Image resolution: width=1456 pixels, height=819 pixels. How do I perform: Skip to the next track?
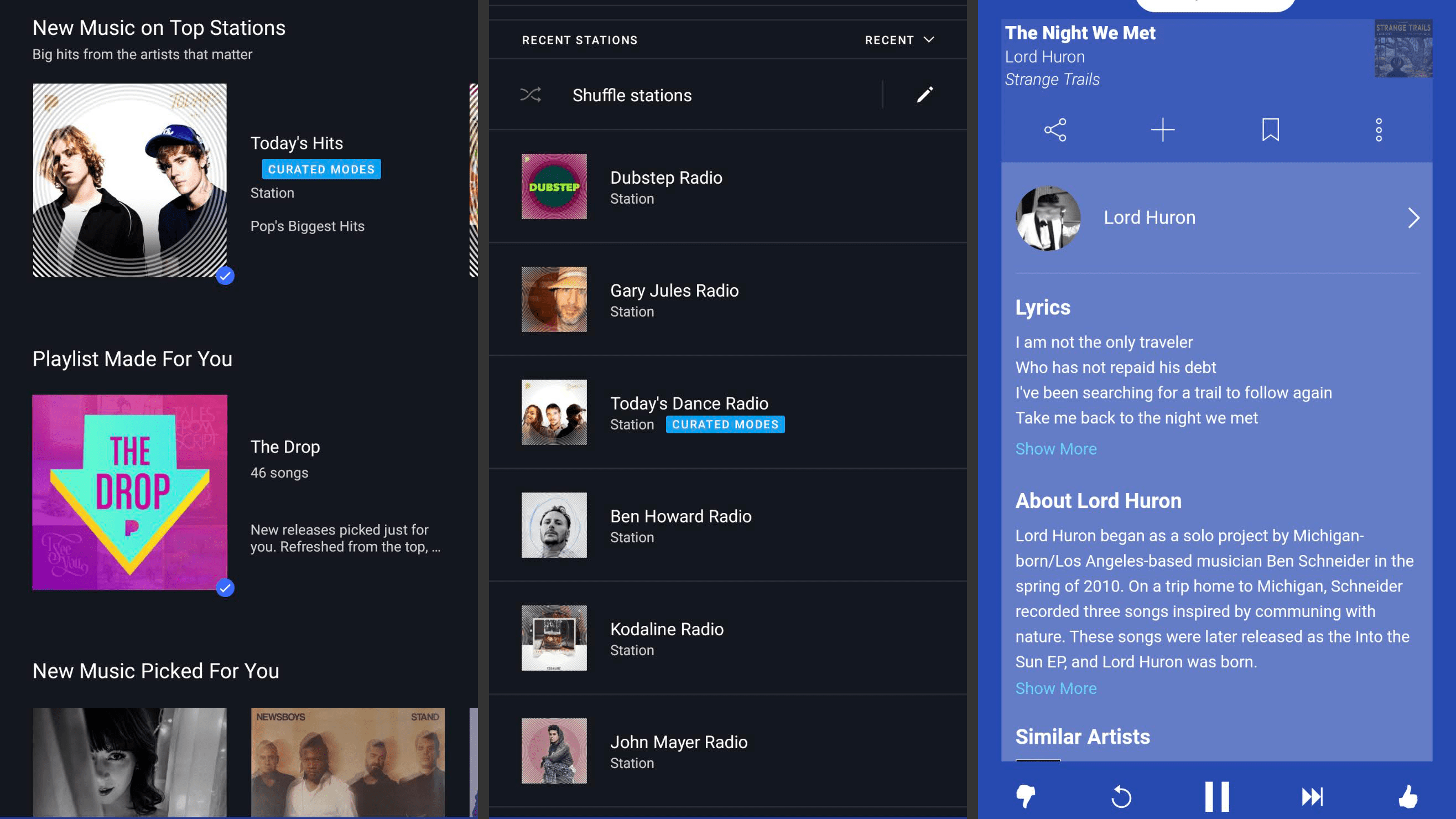tap(1312, 796)
